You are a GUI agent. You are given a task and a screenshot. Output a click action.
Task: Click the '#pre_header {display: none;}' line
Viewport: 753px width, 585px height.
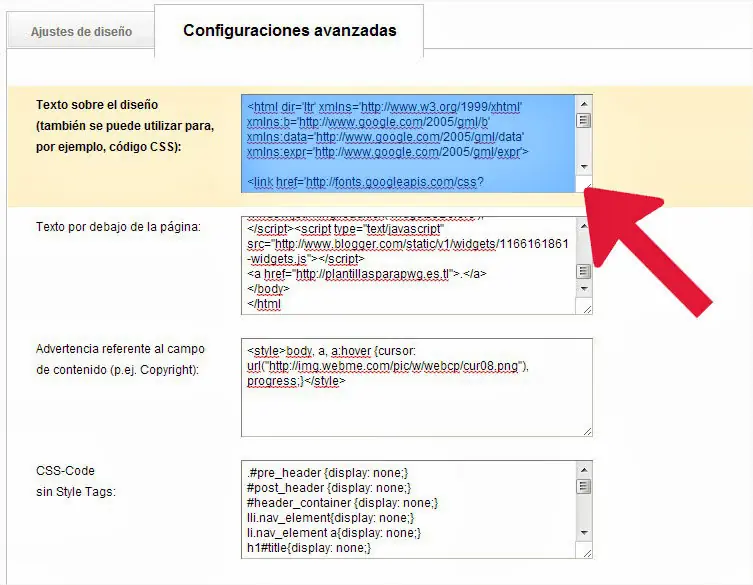(x=328, y=473)
